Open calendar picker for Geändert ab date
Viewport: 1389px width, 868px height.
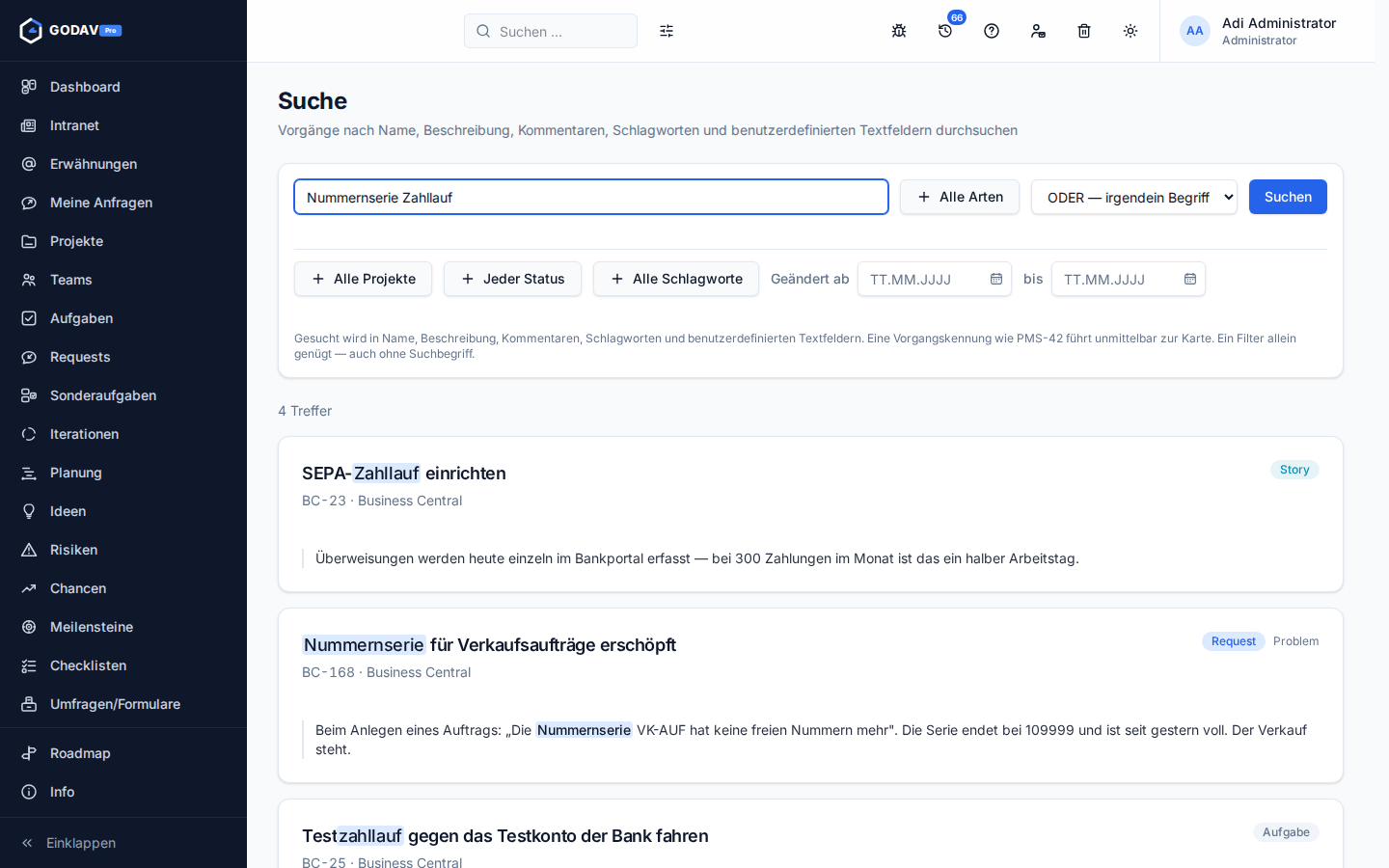click(x=996, y=279)
